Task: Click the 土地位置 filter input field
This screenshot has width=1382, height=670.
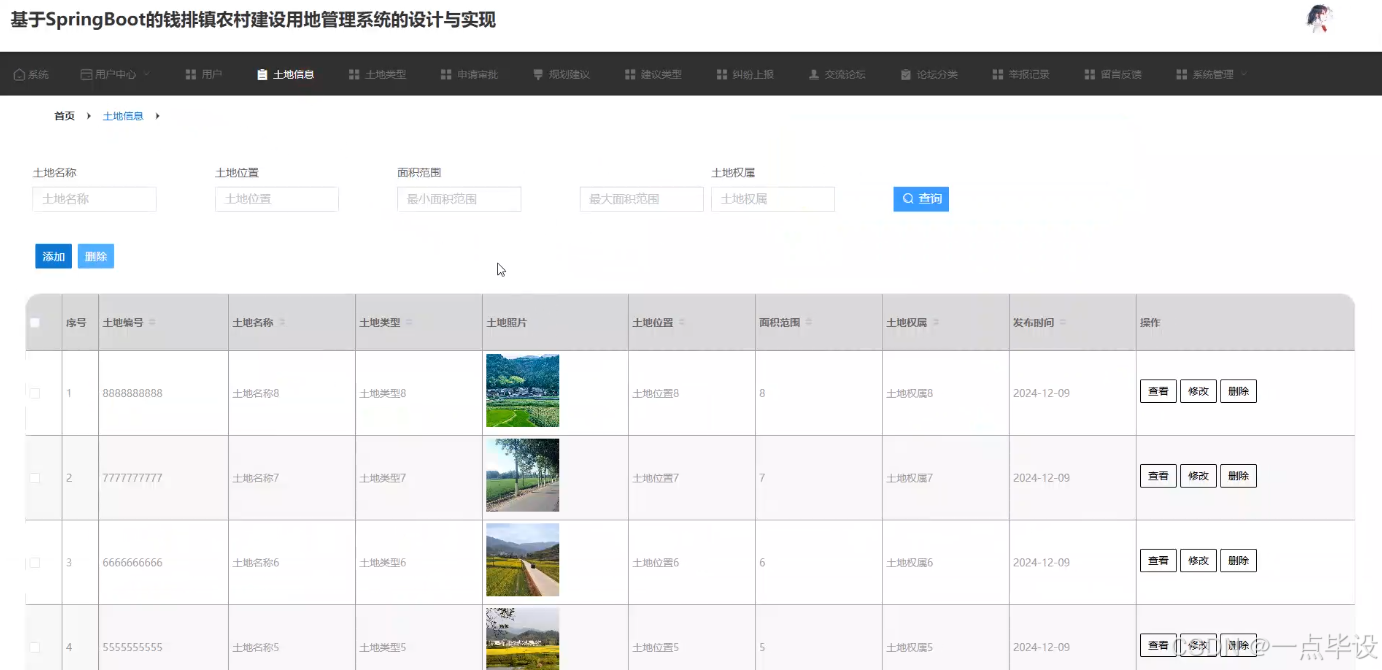Action: (277, 199)
